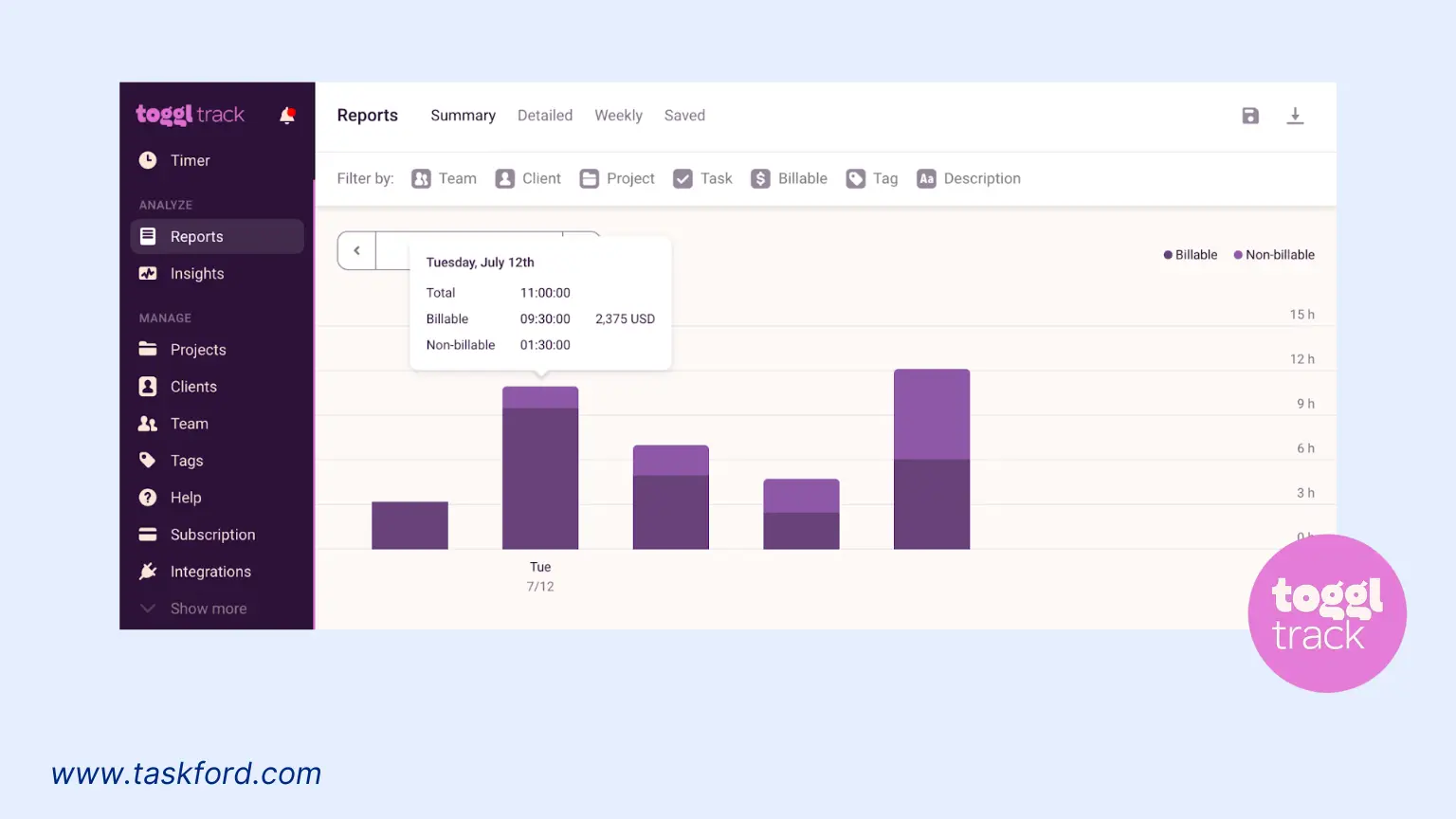Image resolution: width=1456 pixels, height=819 pixels.
Task: Open the Task filter
Action: click(x=702, y=178)
